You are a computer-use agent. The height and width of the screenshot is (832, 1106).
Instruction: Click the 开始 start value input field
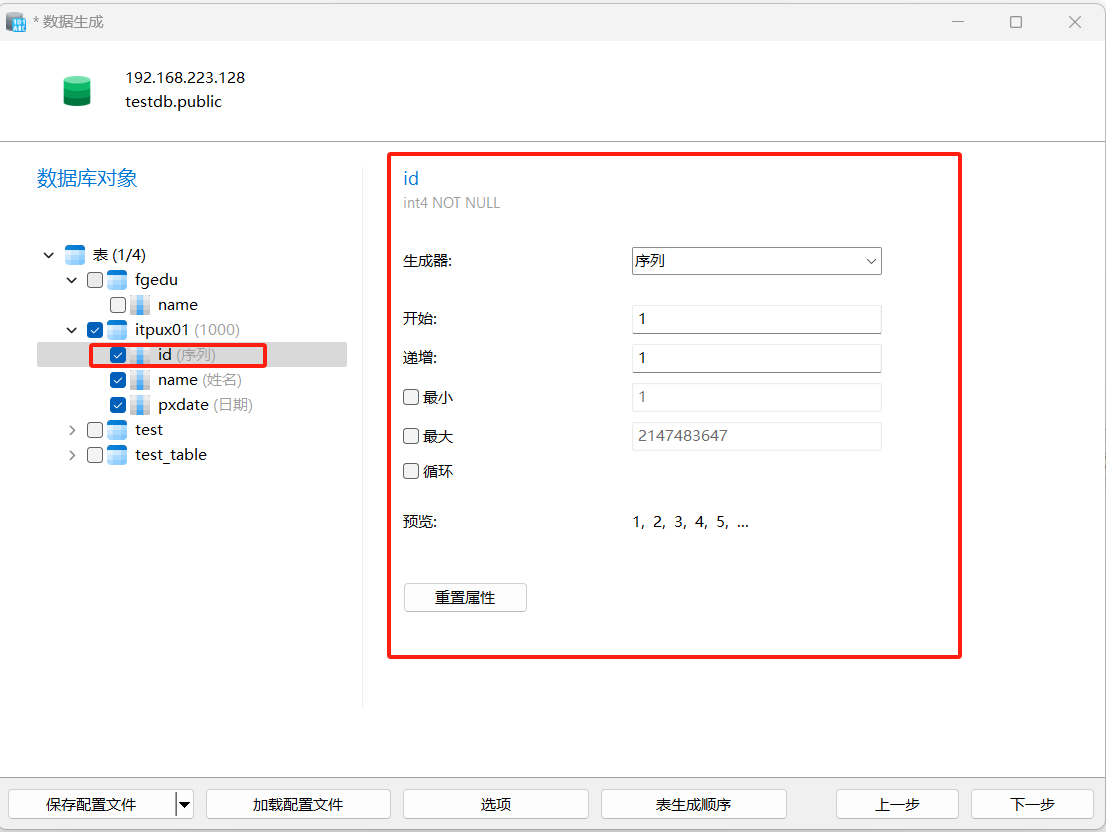756,319
